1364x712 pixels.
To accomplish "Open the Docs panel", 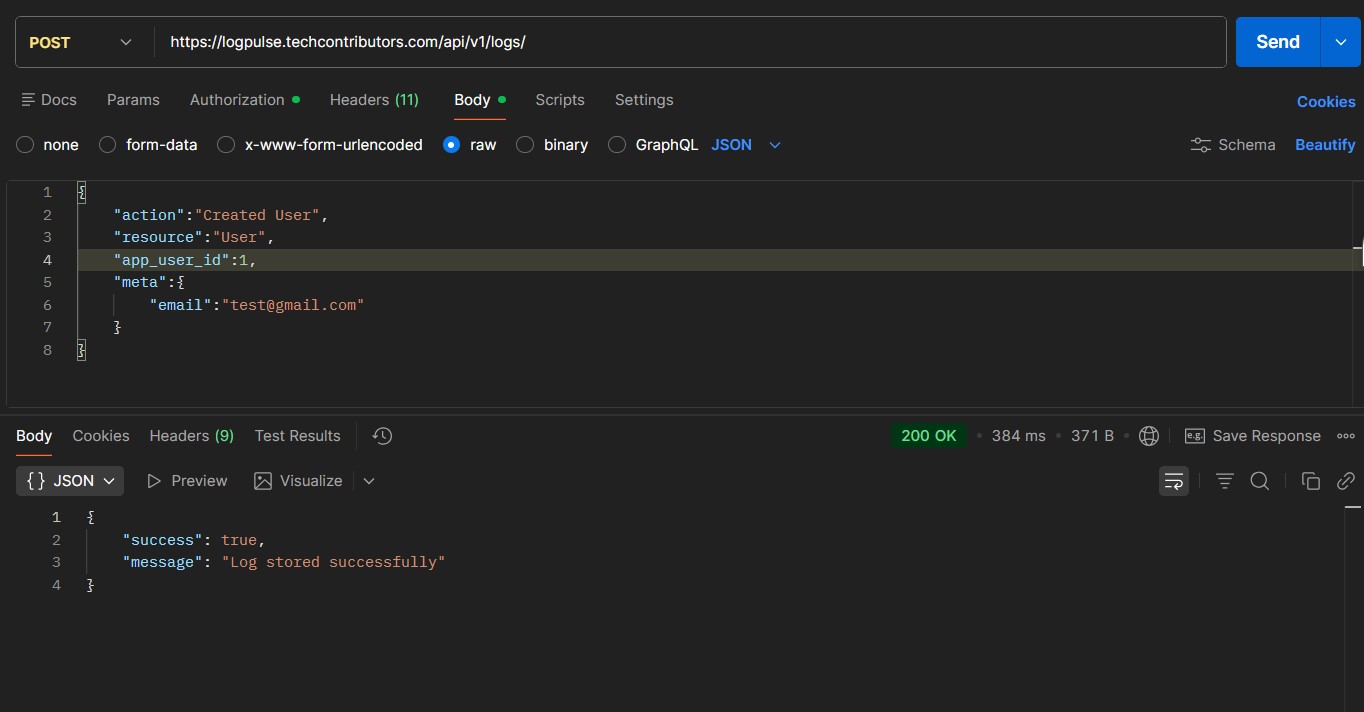I will coord(48,100).
